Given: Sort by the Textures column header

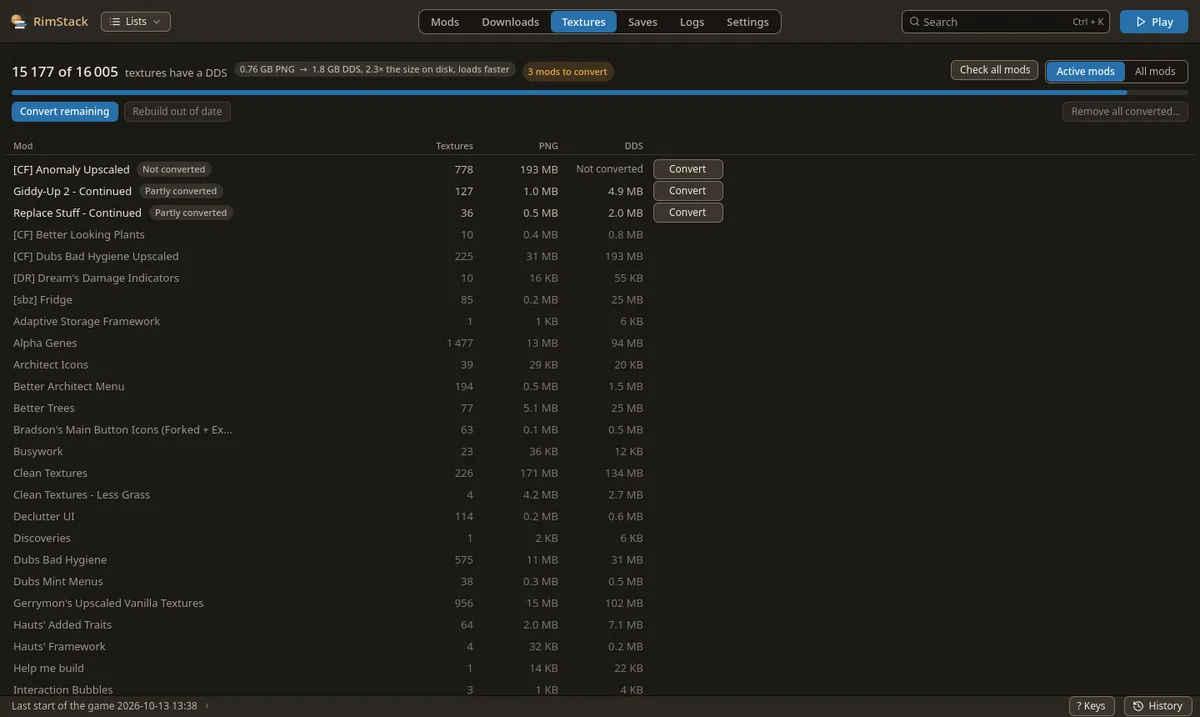Looking at the screenshot, I should [x=454, y=146].
